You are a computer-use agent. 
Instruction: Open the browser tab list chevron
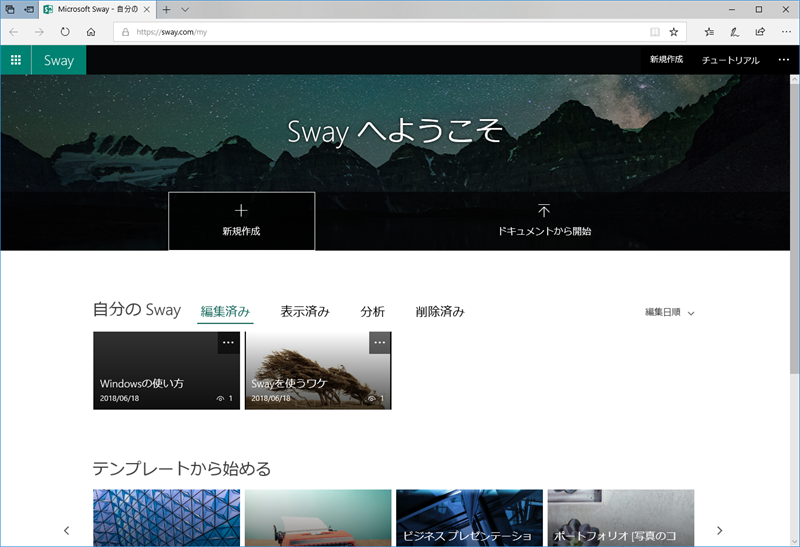pos(186,9)
